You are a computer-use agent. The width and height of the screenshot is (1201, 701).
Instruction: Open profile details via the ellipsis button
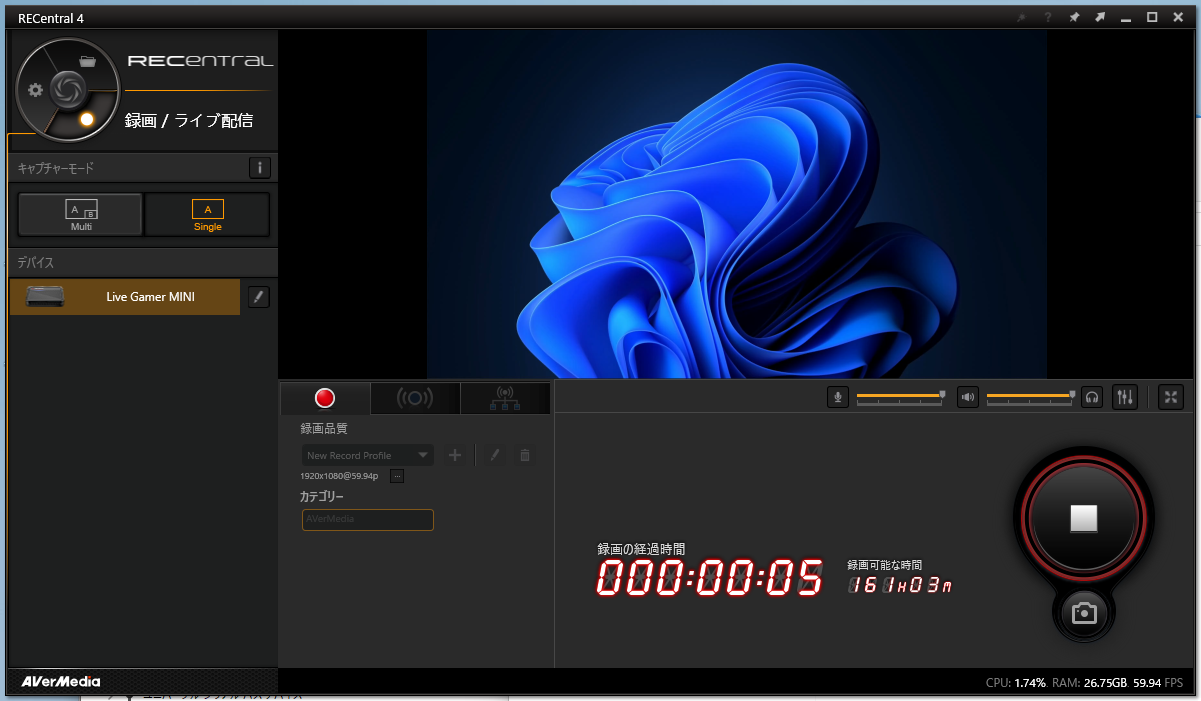point(397,476)
